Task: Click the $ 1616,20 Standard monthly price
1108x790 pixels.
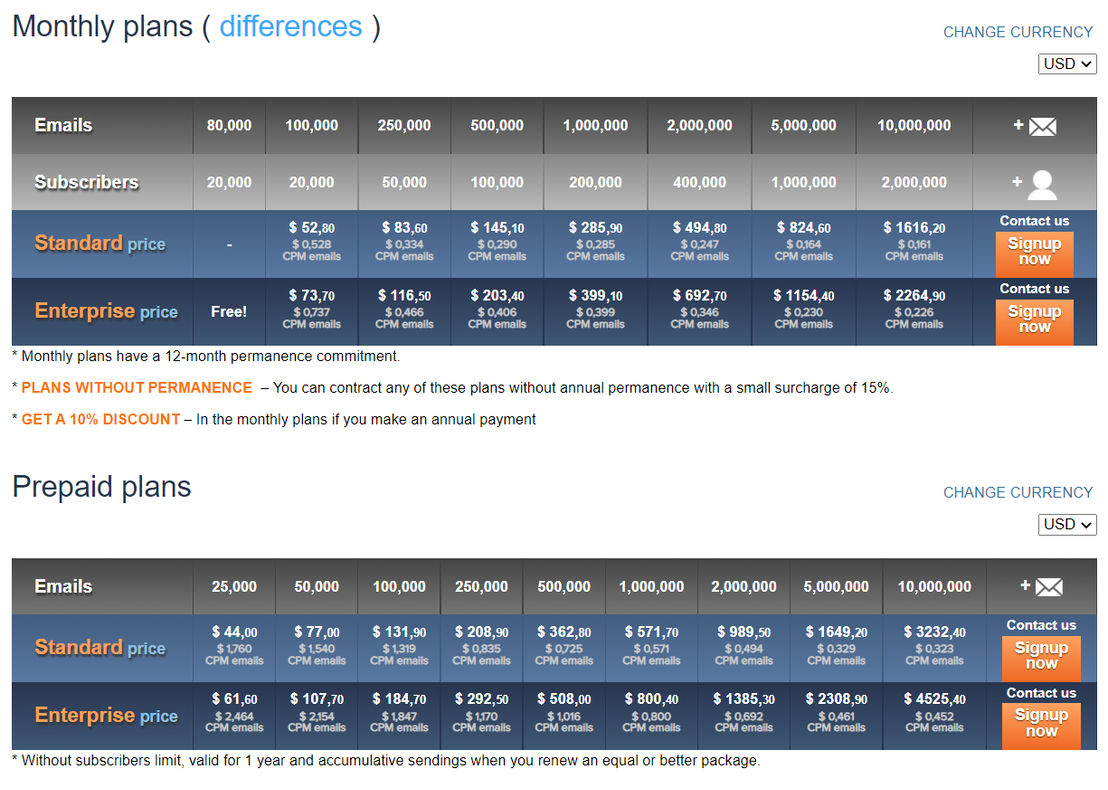Action: coord(914,228)
